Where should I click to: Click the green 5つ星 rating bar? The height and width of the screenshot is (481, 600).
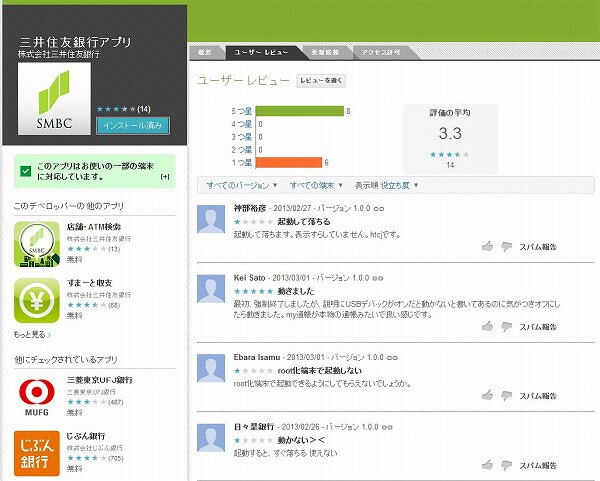298,111
